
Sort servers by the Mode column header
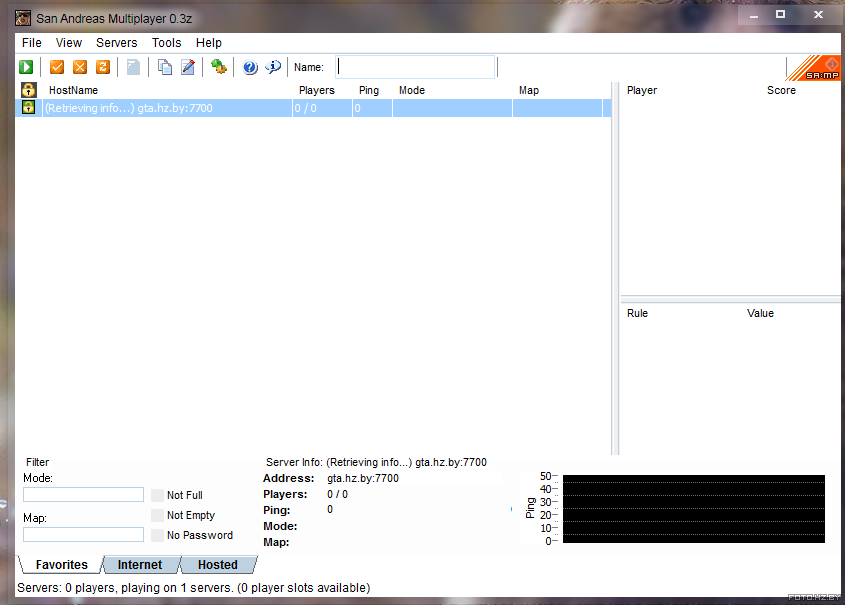point(412,90)
